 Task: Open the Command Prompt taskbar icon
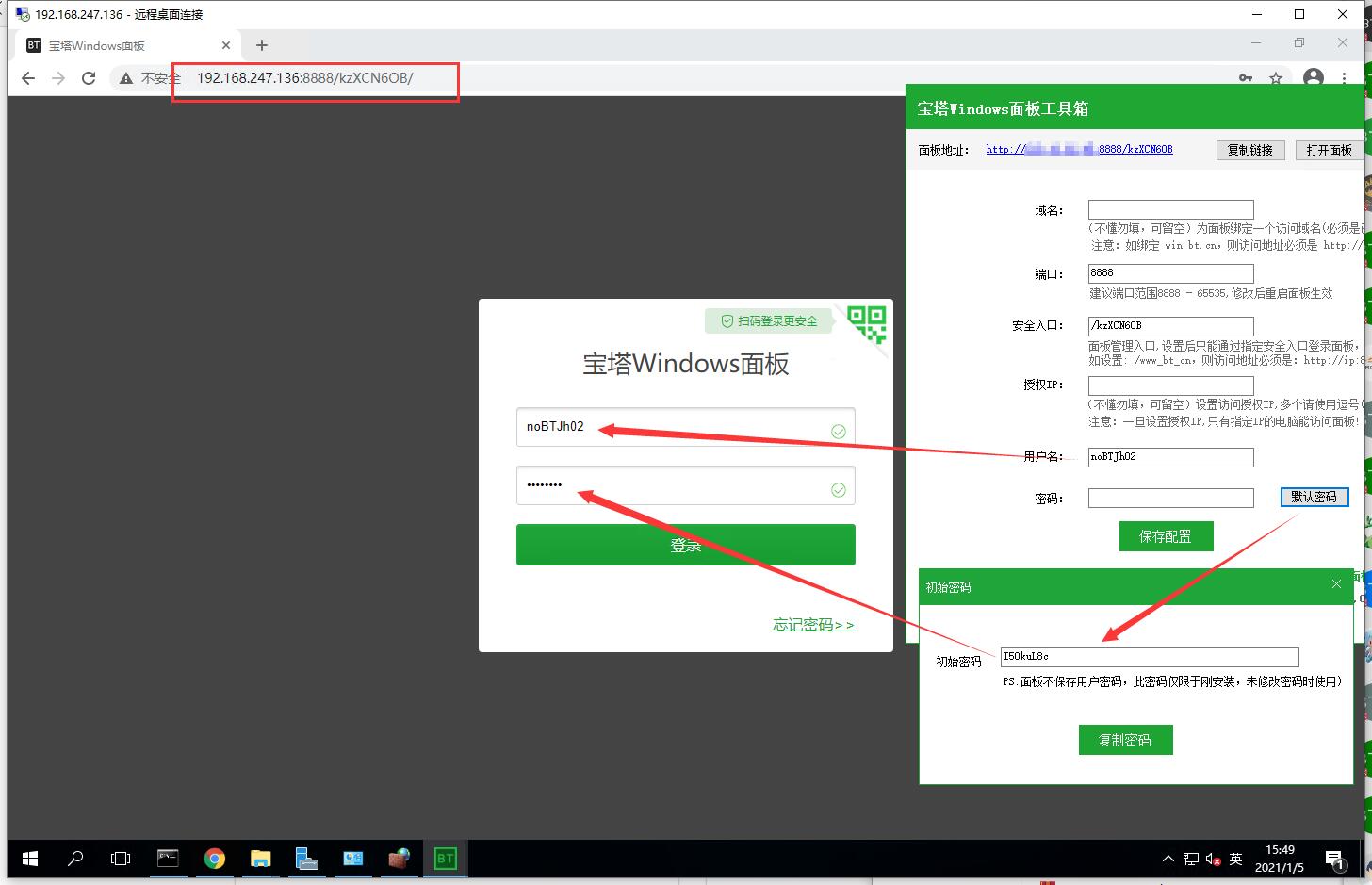point(168,859)
